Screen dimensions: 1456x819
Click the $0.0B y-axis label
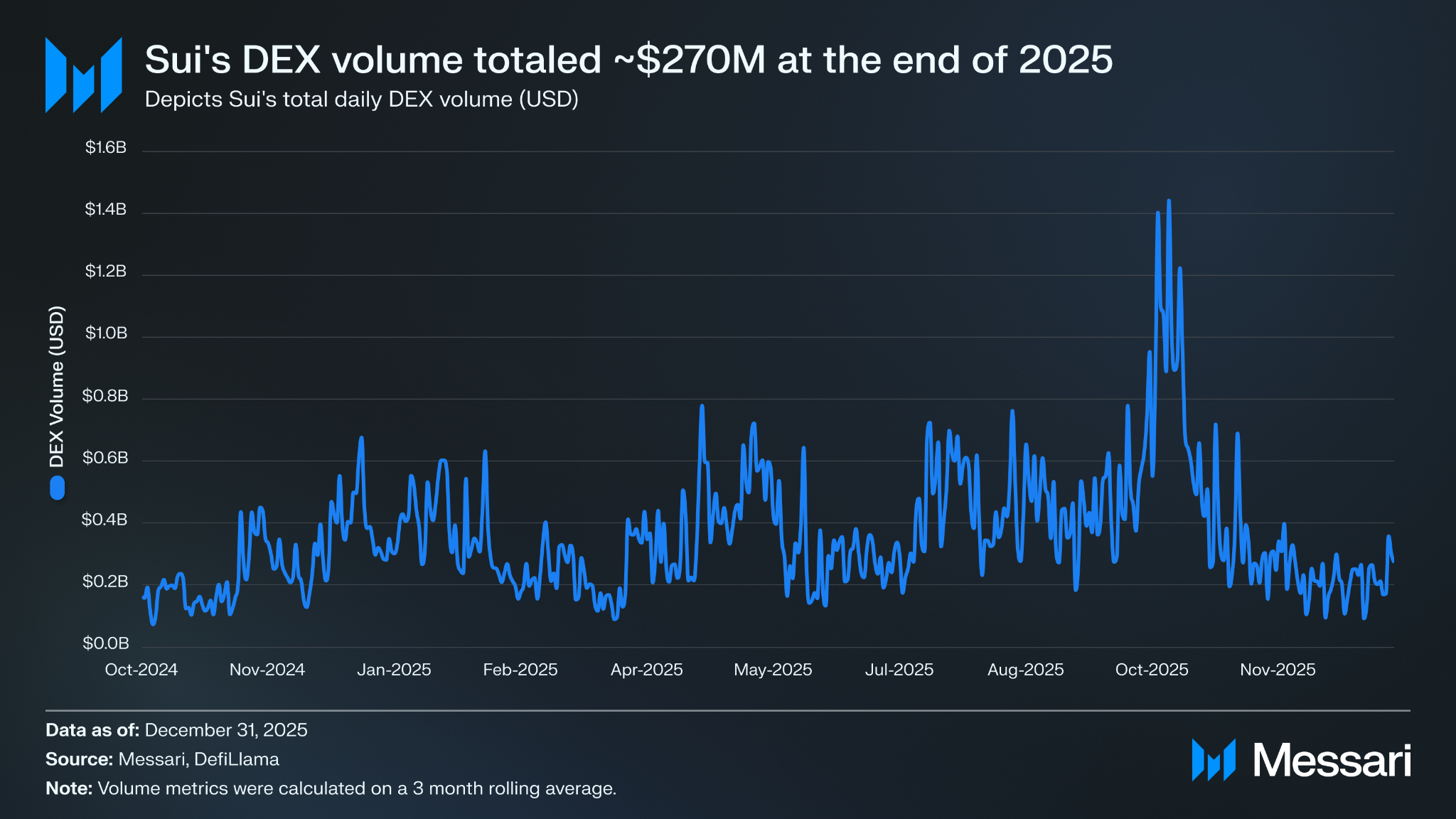[106, 643]
